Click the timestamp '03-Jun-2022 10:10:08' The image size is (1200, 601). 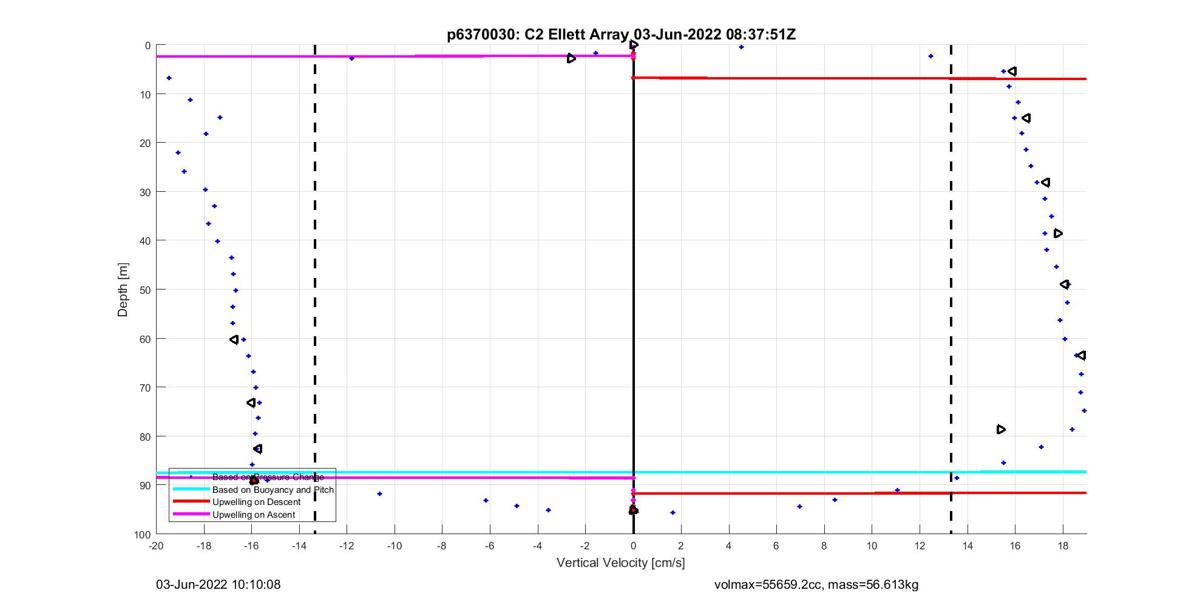tap(217, 583)
